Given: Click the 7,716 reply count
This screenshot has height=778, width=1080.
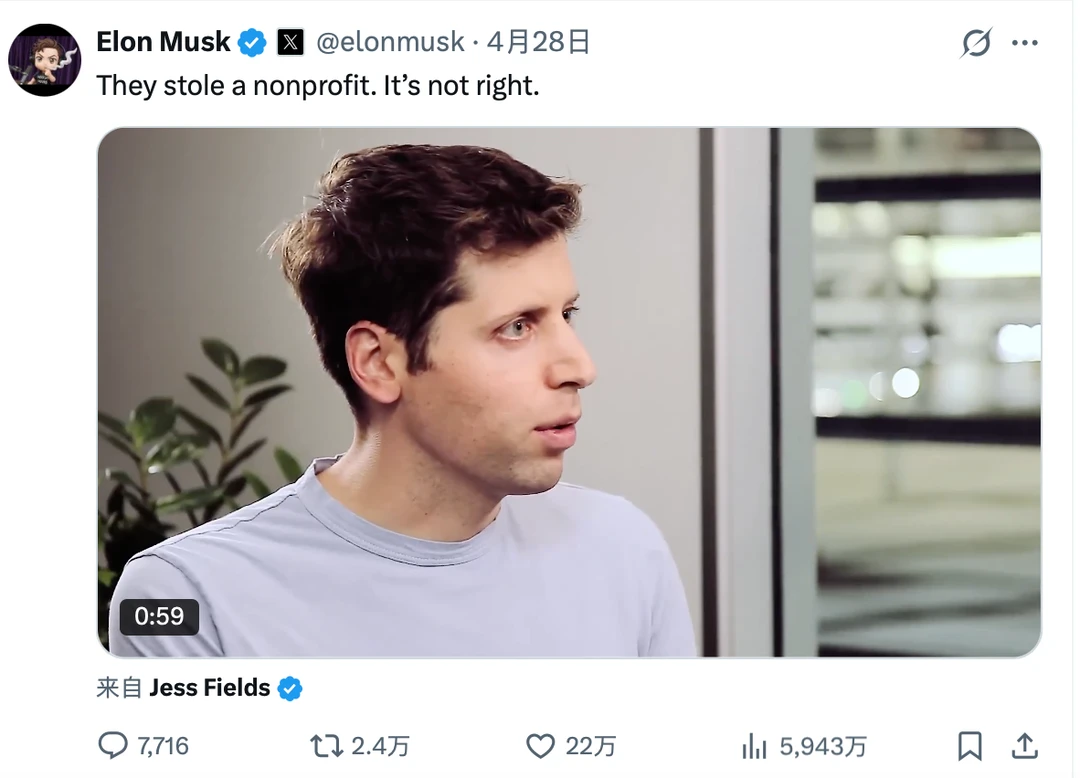Looking at the screenshot, I should point(163,746).
